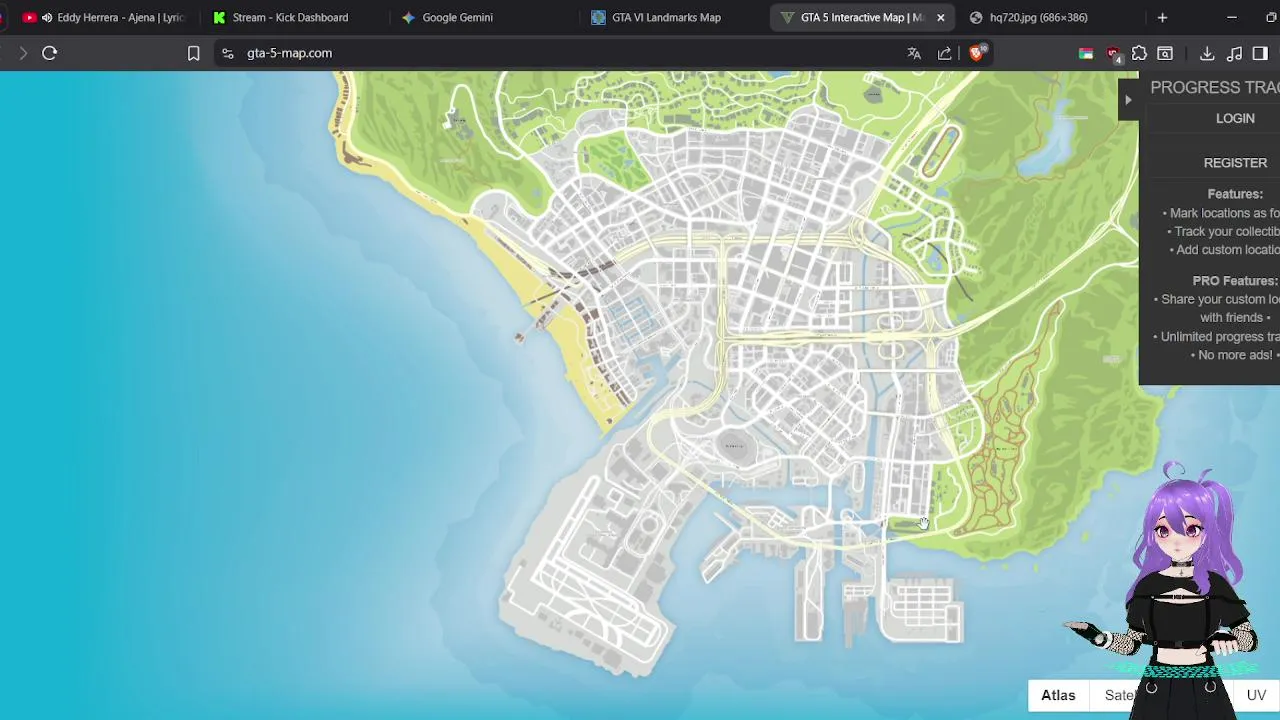Open the extensions puzzle-piece menu
This screenshot has height=720, width=1280.
pyautogui.click(x=1139, y=53)
